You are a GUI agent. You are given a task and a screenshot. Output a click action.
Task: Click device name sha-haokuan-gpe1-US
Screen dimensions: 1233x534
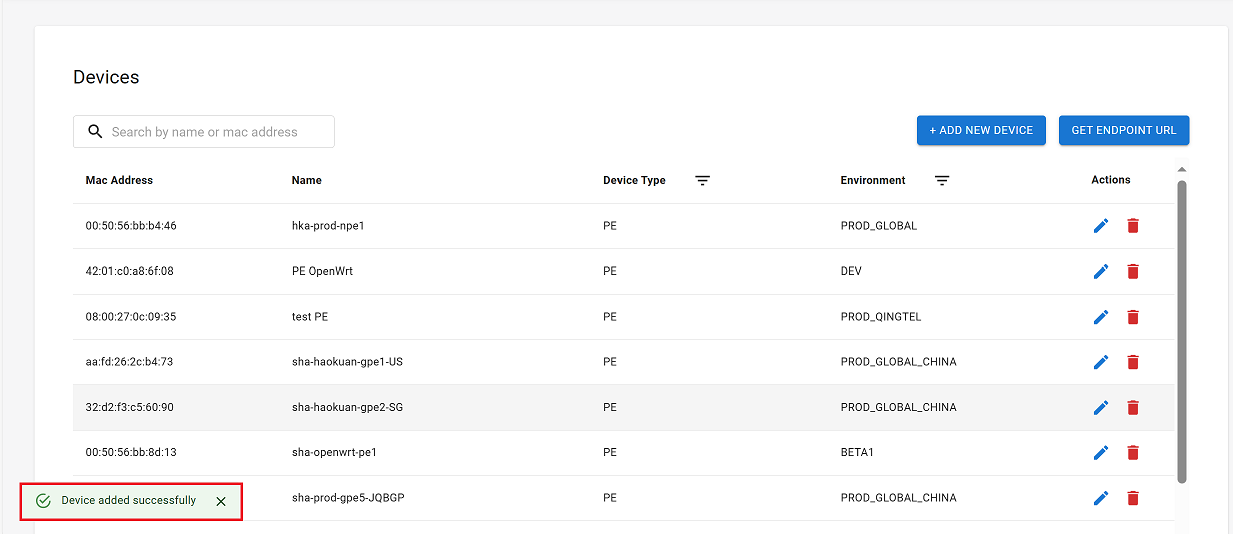(347, 362)
